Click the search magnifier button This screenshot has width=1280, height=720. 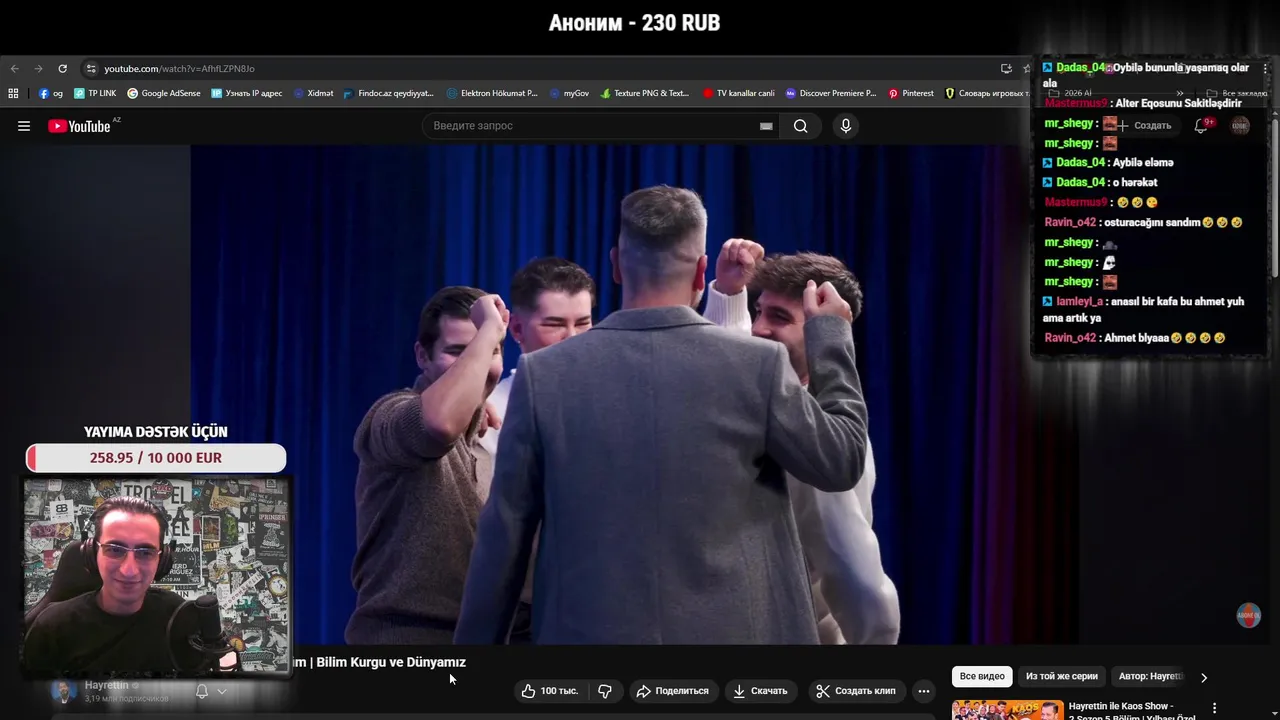(800, 126)
